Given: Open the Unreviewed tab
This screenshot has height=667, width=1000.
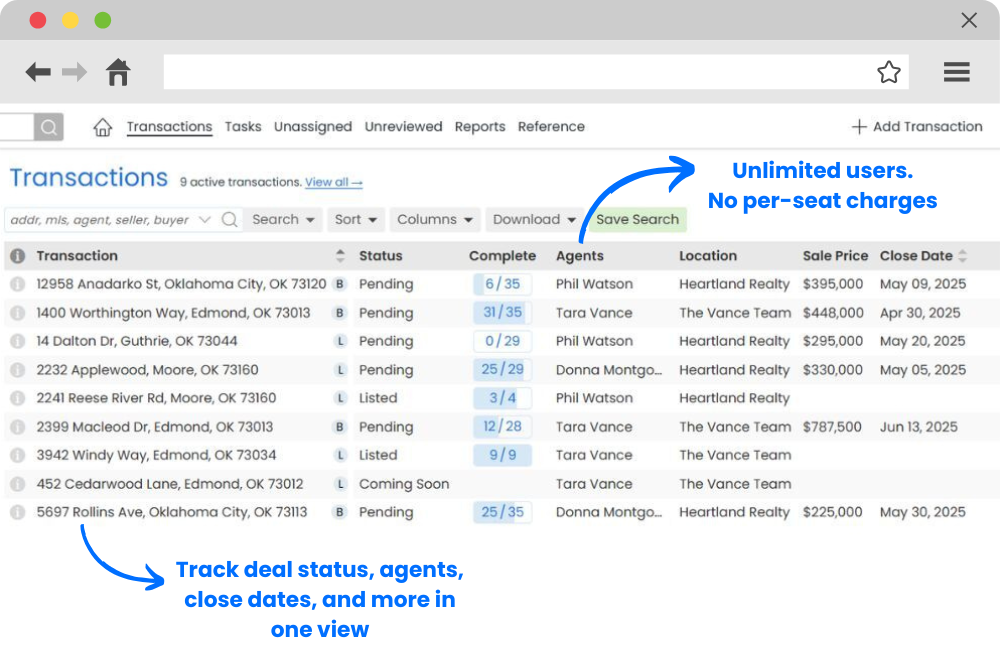Looking at the screenshot, I should 404,127.
